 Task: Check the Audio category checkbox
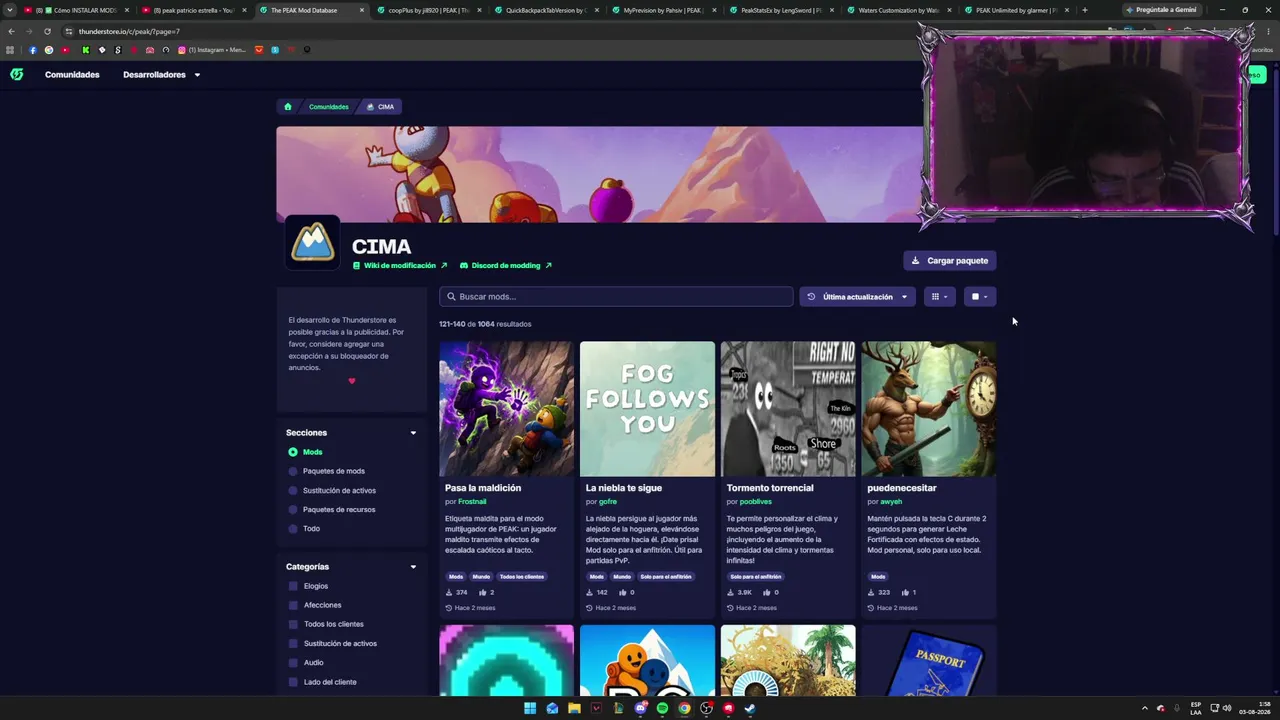coord(293,662)
